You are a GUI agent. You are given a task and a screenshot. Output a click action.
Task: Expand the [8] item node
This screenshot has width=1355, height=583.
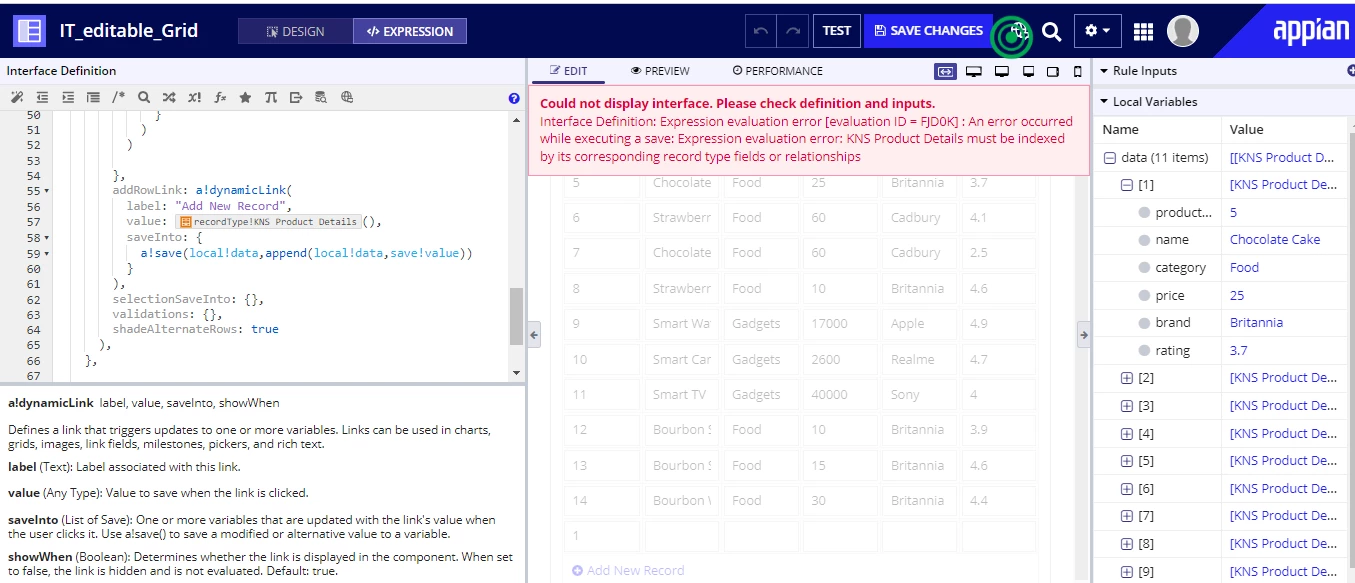(1127, 544)
